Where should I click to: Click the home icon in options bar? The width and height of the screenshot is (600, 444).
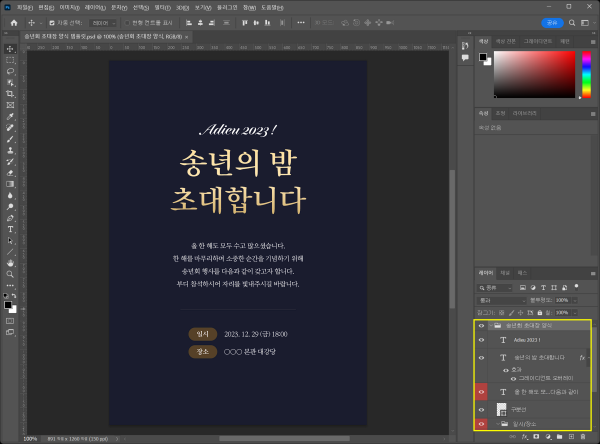pyautogui.click(x=13, y=21)
